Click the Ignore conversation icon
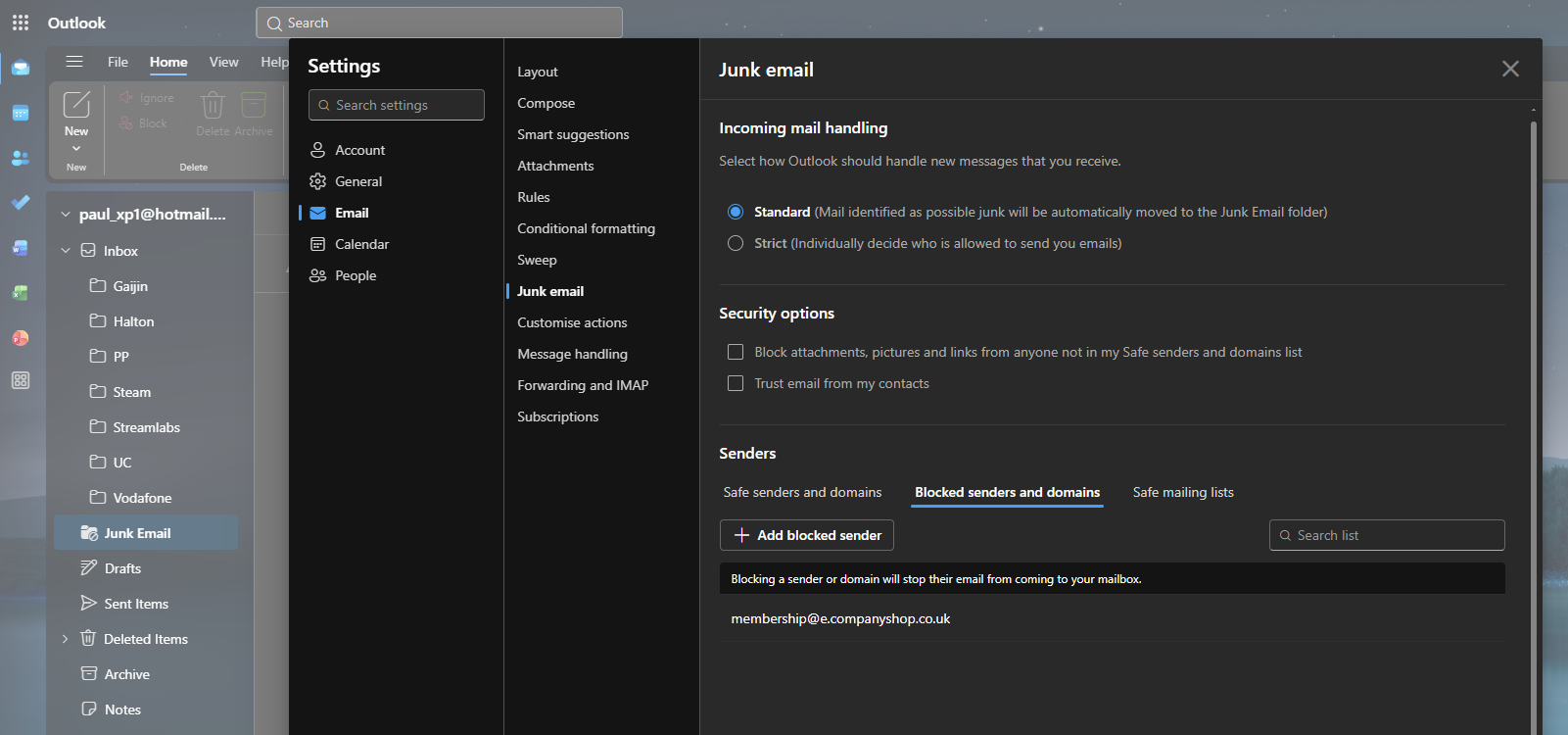The width and height of the screenshot is (1568, 735). click(x=126, y=98)
